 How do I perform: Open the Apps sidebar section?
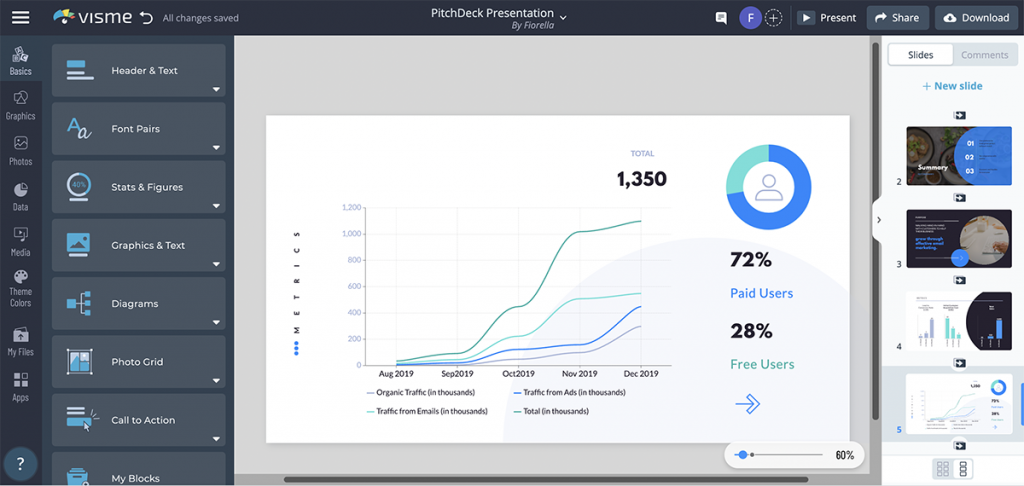pos(20,386)
